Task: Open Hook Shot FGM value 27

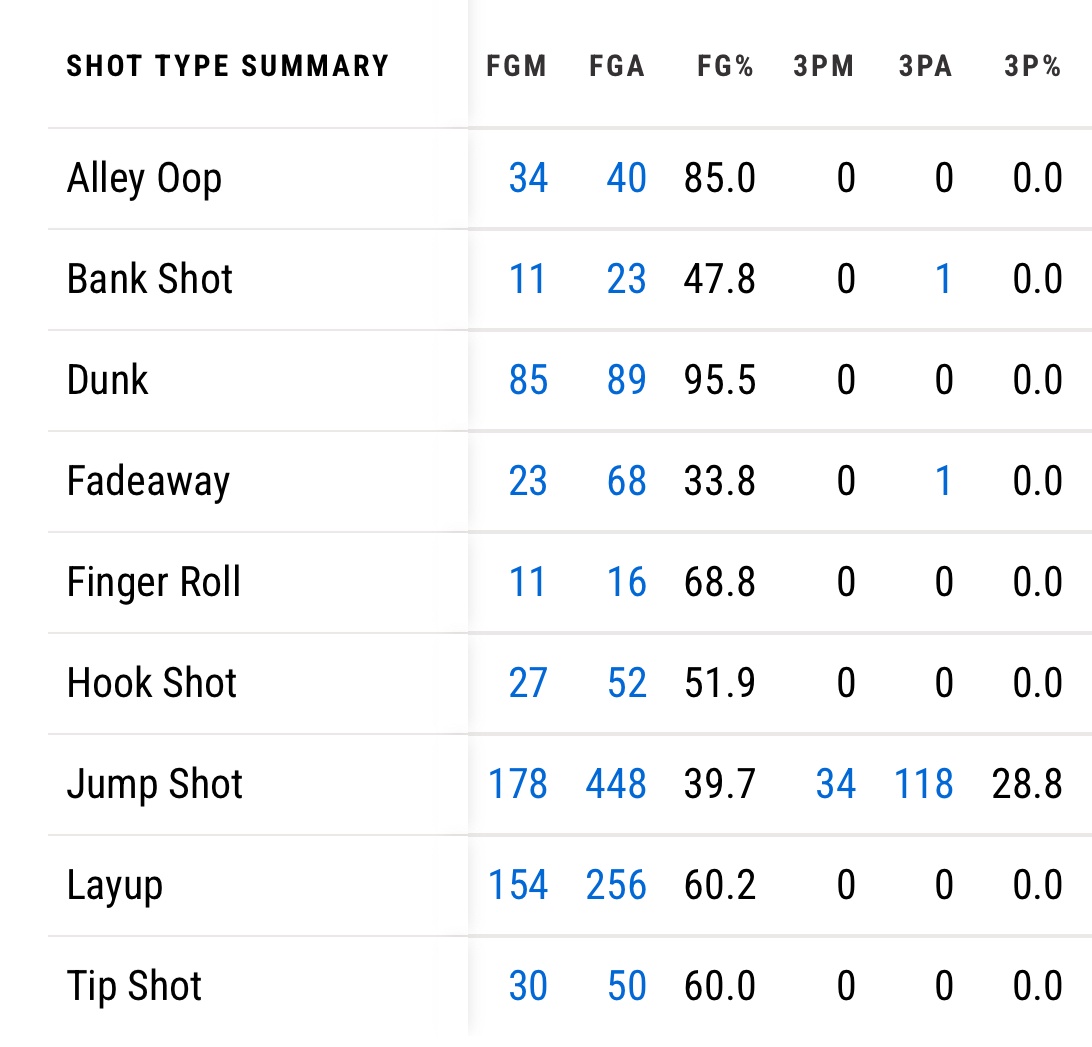Action: coord(528,684)
